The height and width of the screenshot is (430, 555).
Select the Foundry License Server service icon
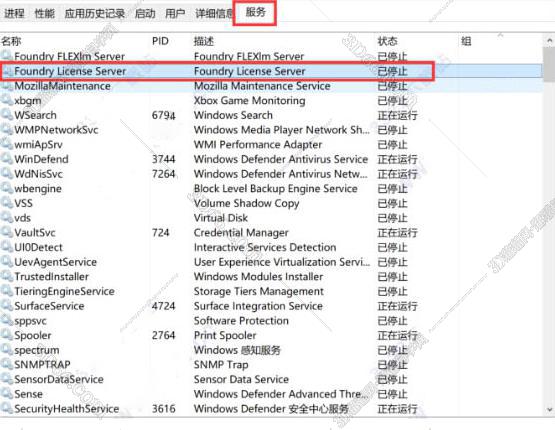coord(8,71)
